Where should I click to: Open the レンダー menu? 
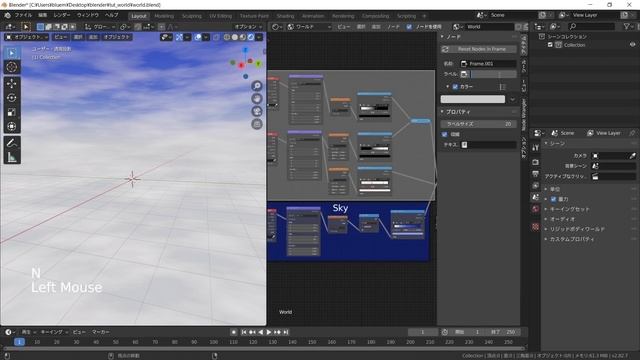click(62, 16)
